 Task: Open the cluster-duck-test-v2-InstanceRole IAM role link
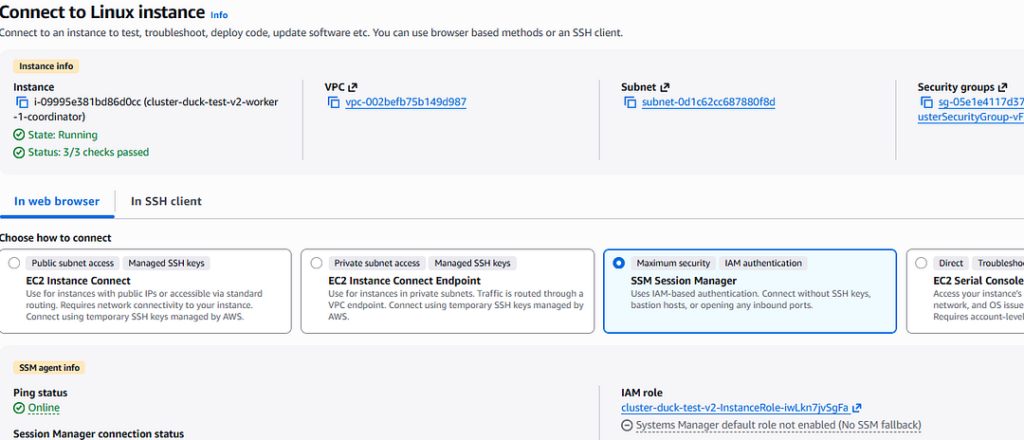point(735,408)
